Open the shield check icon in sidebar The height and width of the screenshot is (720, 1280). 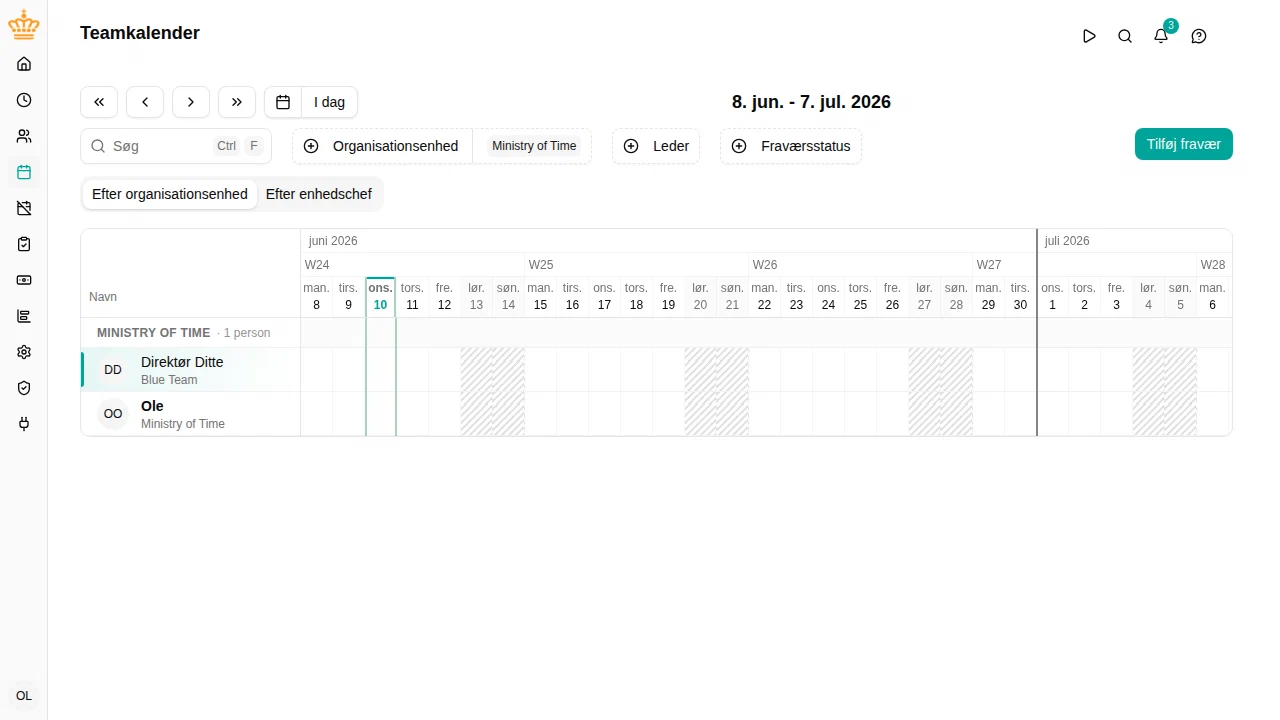[24, 388]
